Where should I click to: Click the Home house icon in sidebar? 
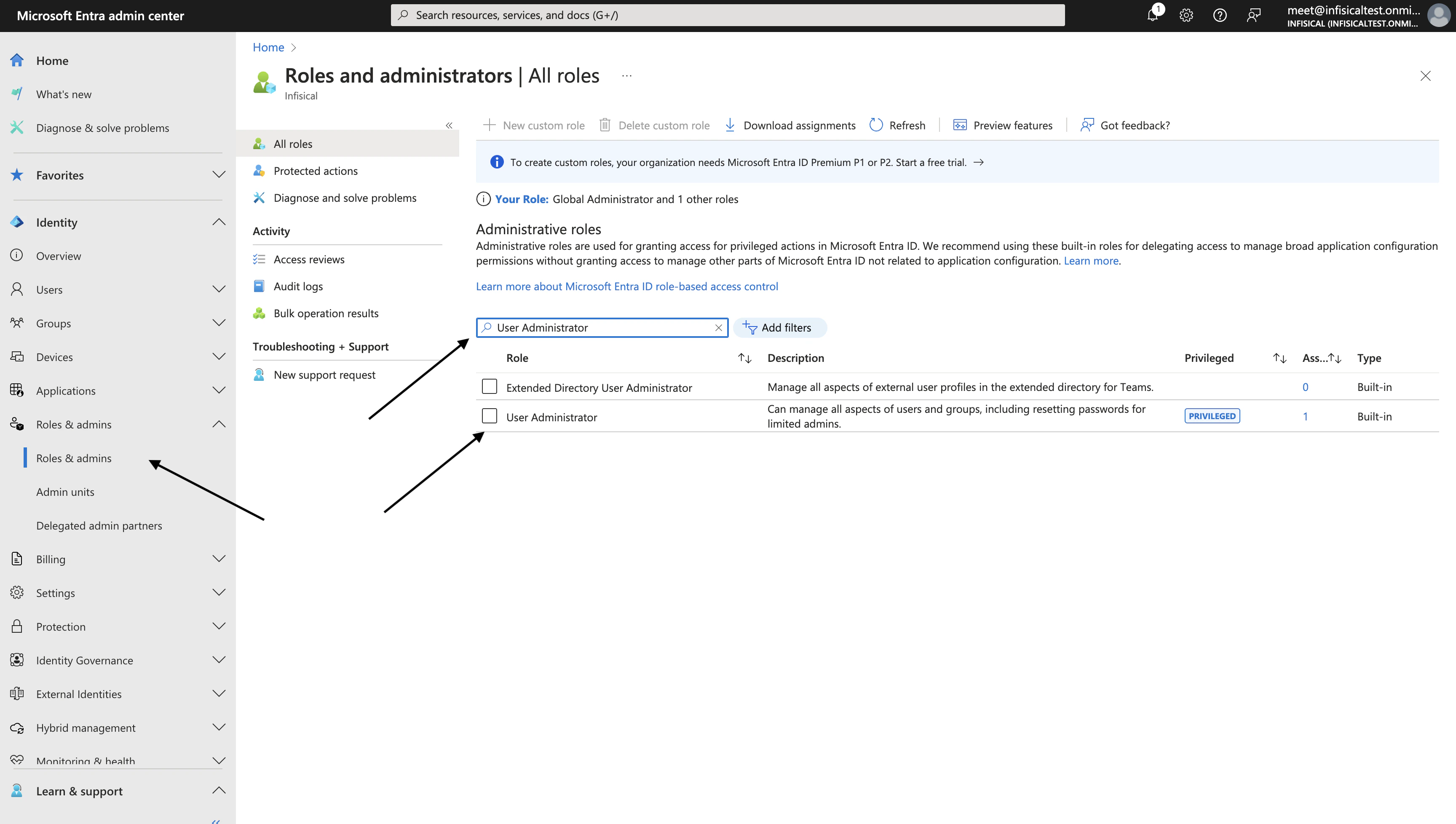pyautogui.click(x=17, y=60)
